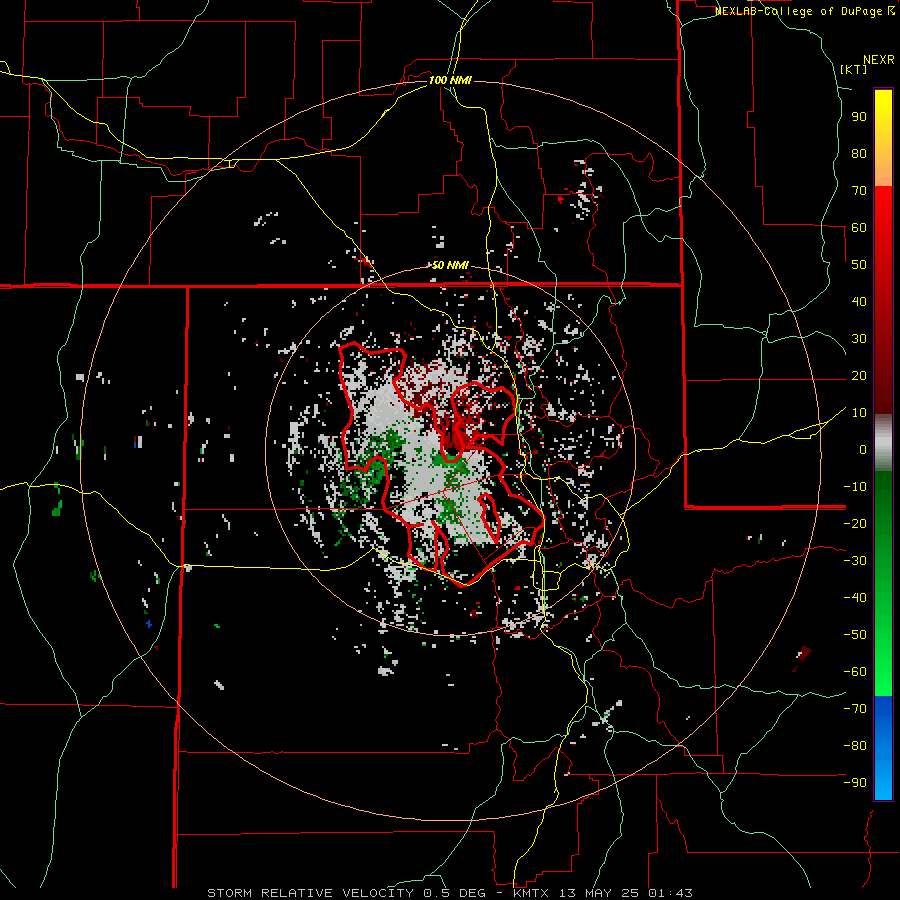900x900 pixels.
Task: Click the -50 value on the velocity scale
Action: click(855, 634)
